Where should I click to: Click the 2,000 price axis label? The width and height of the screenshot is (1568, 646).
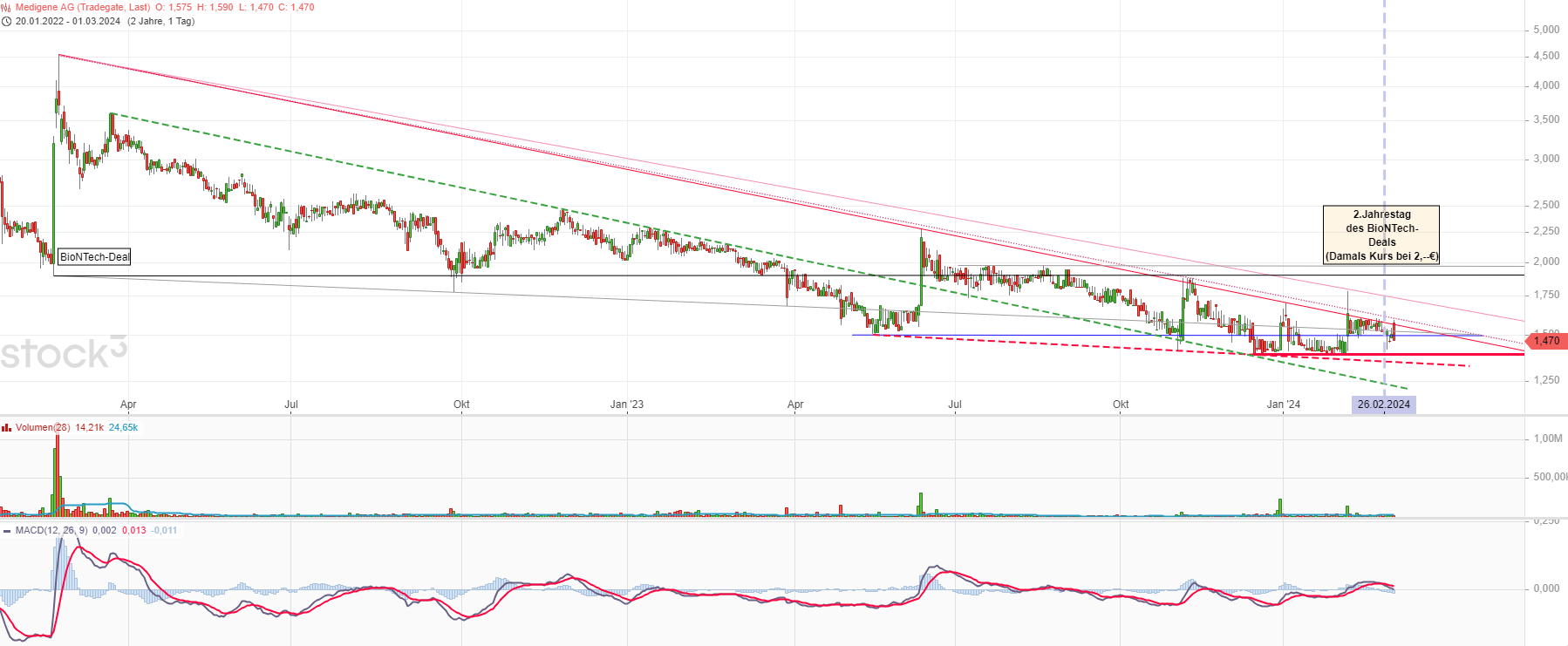pos(1546,262)
